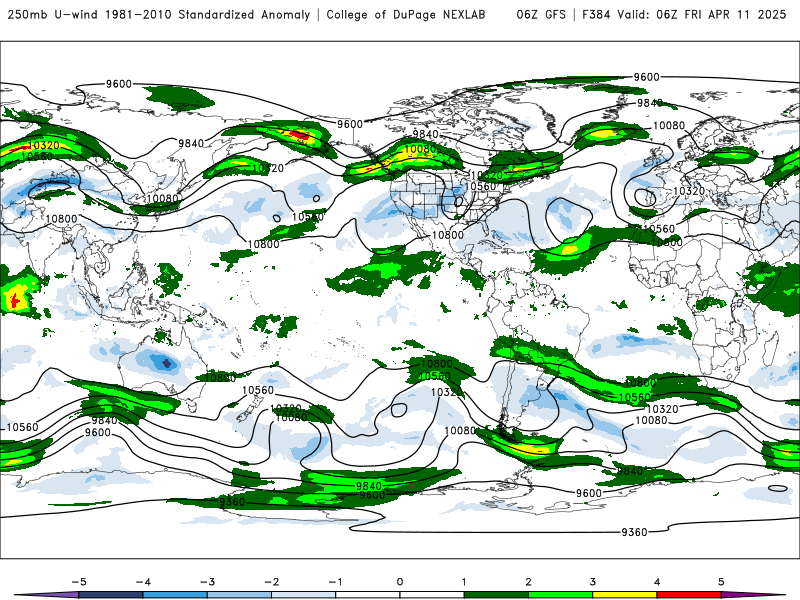Click the 10800 contour label over Mexico
The width and height of the screenshot is (800, 600).
click(448, 235)
